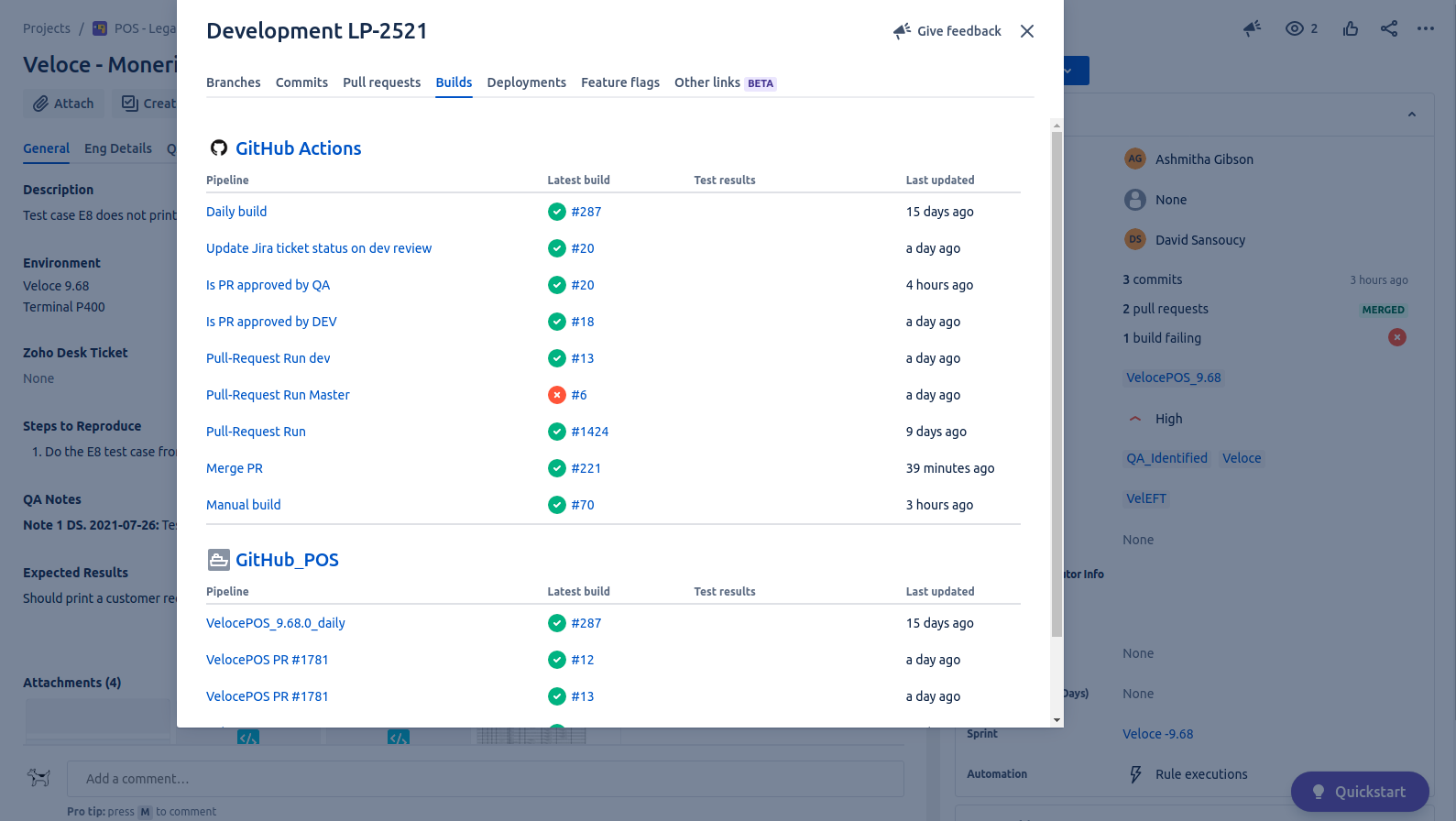Click Ashmitha Gibson assignee avatar
1456x821 pixels.
pyautogui.click(x=1135, y=159)
